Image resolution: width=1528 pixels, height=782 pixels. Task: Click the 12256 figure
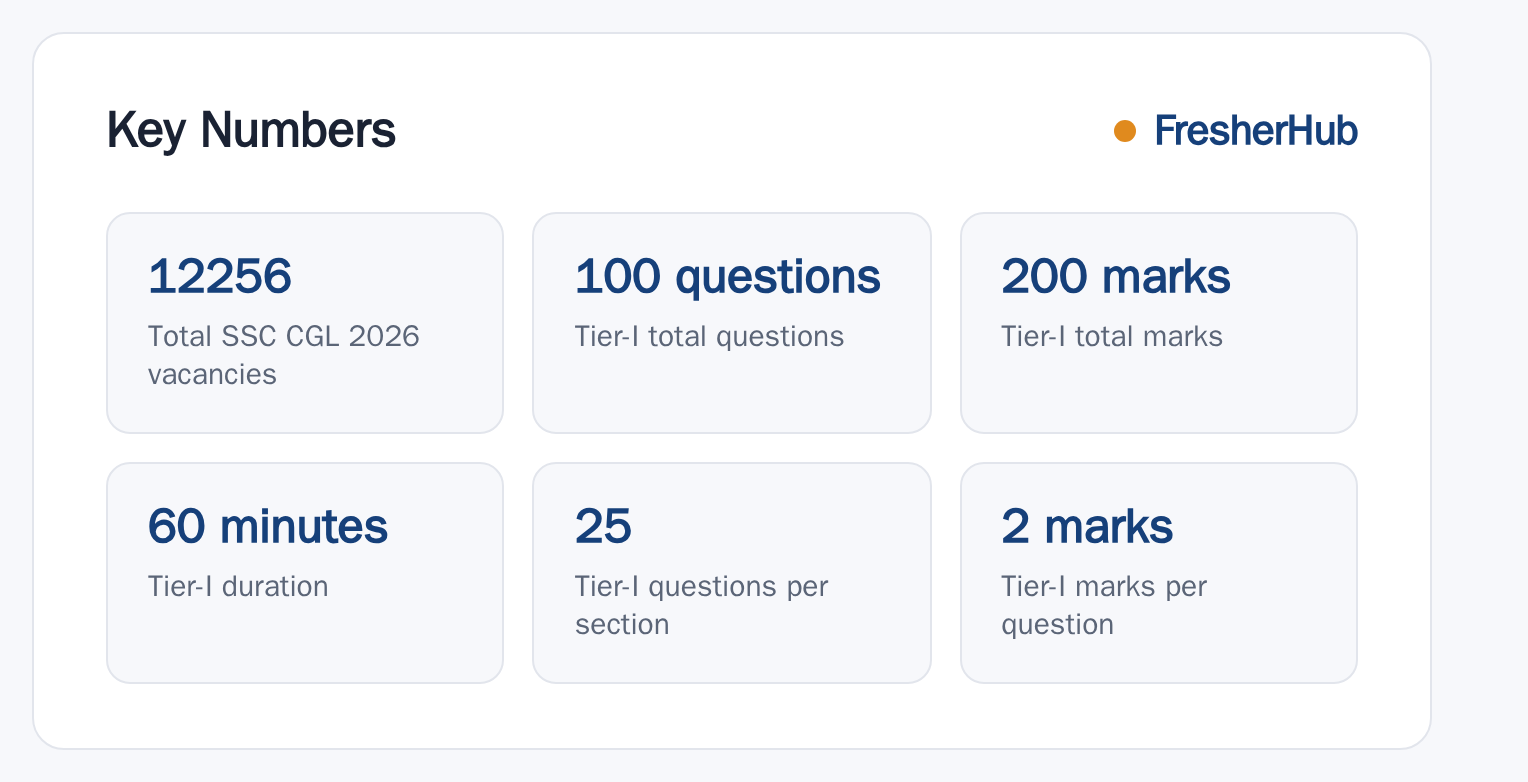click(220, 277)
